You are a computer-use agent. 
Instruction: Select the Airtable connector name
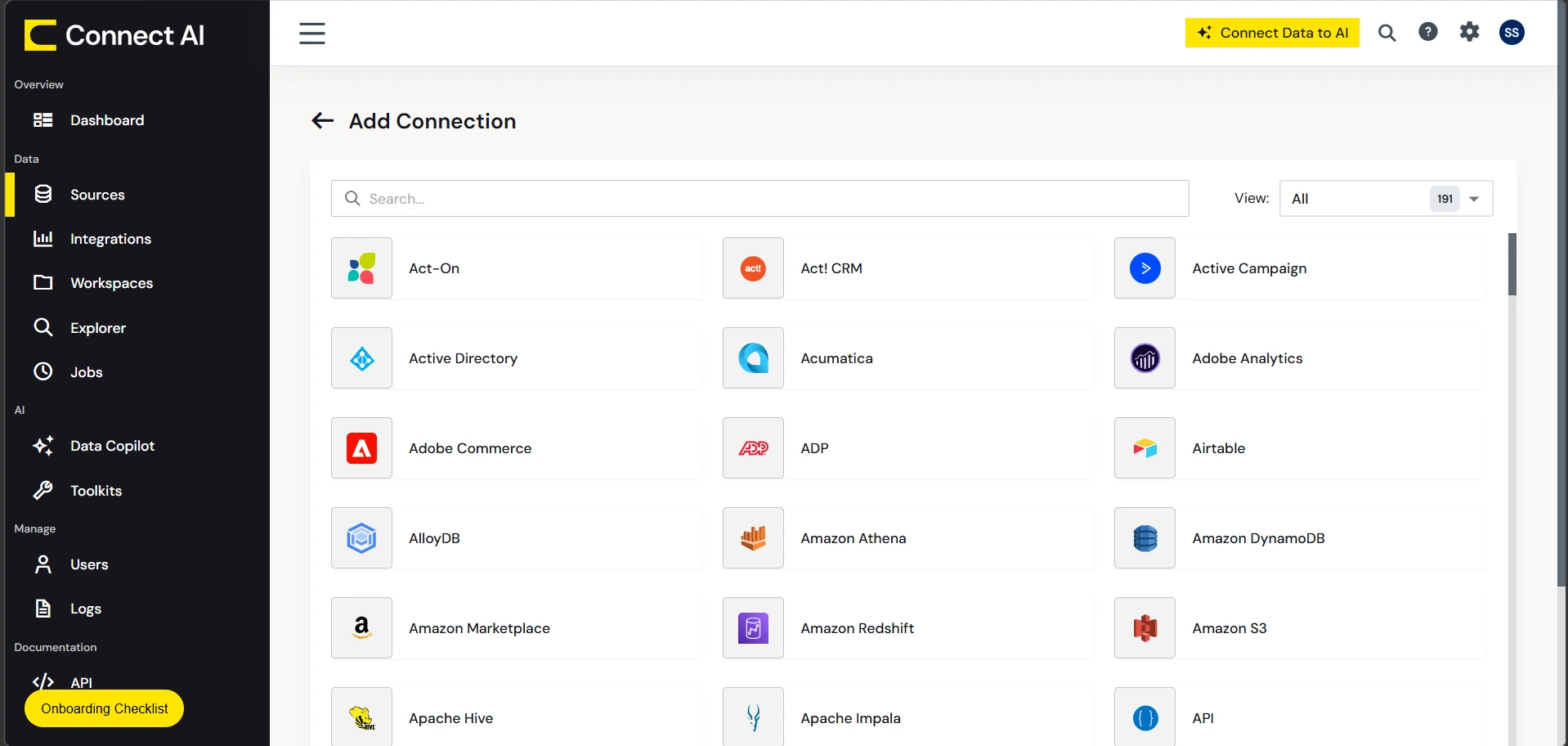click(1218, 448)
